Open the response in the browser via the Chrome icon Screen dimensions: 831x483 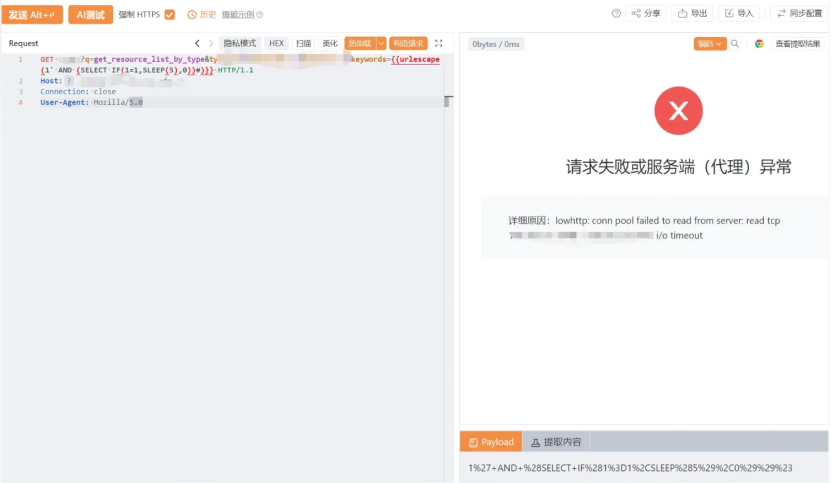(759, 44)
